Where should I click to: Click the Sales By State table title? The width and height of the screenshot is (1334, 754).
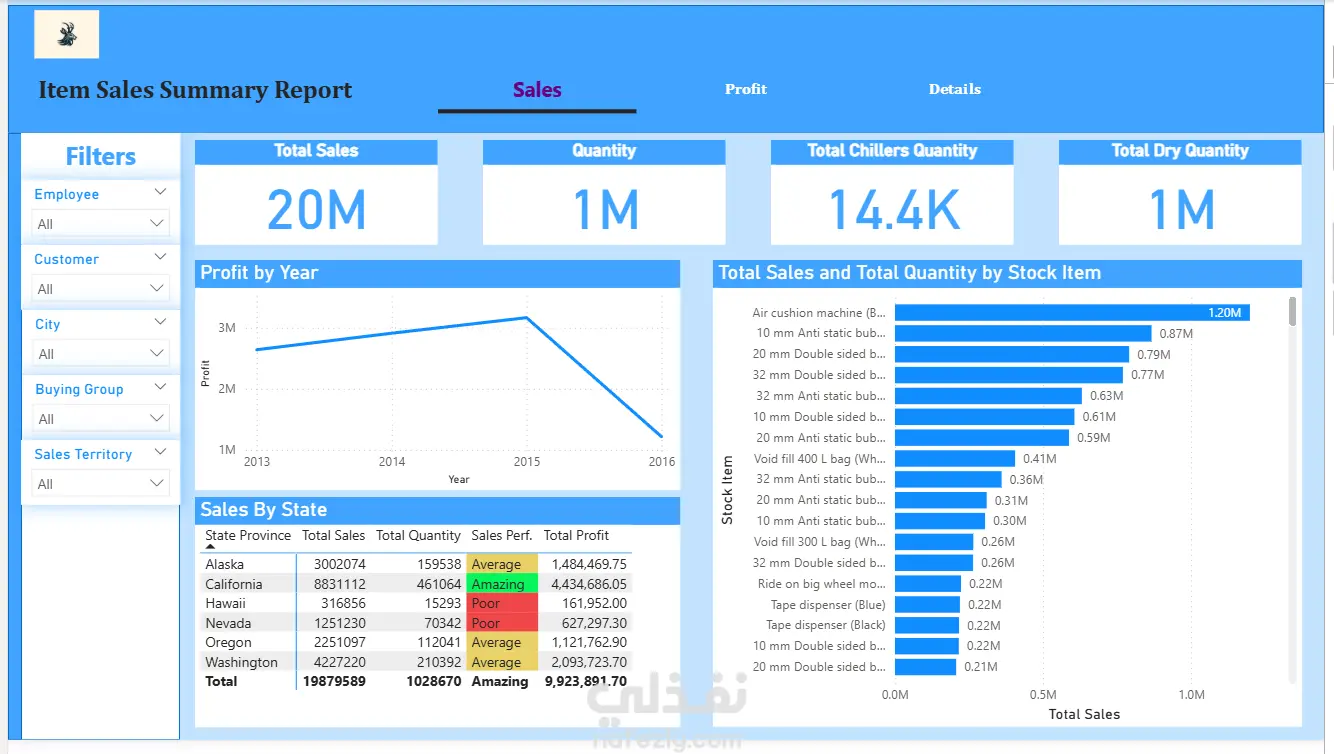(264, 510)
